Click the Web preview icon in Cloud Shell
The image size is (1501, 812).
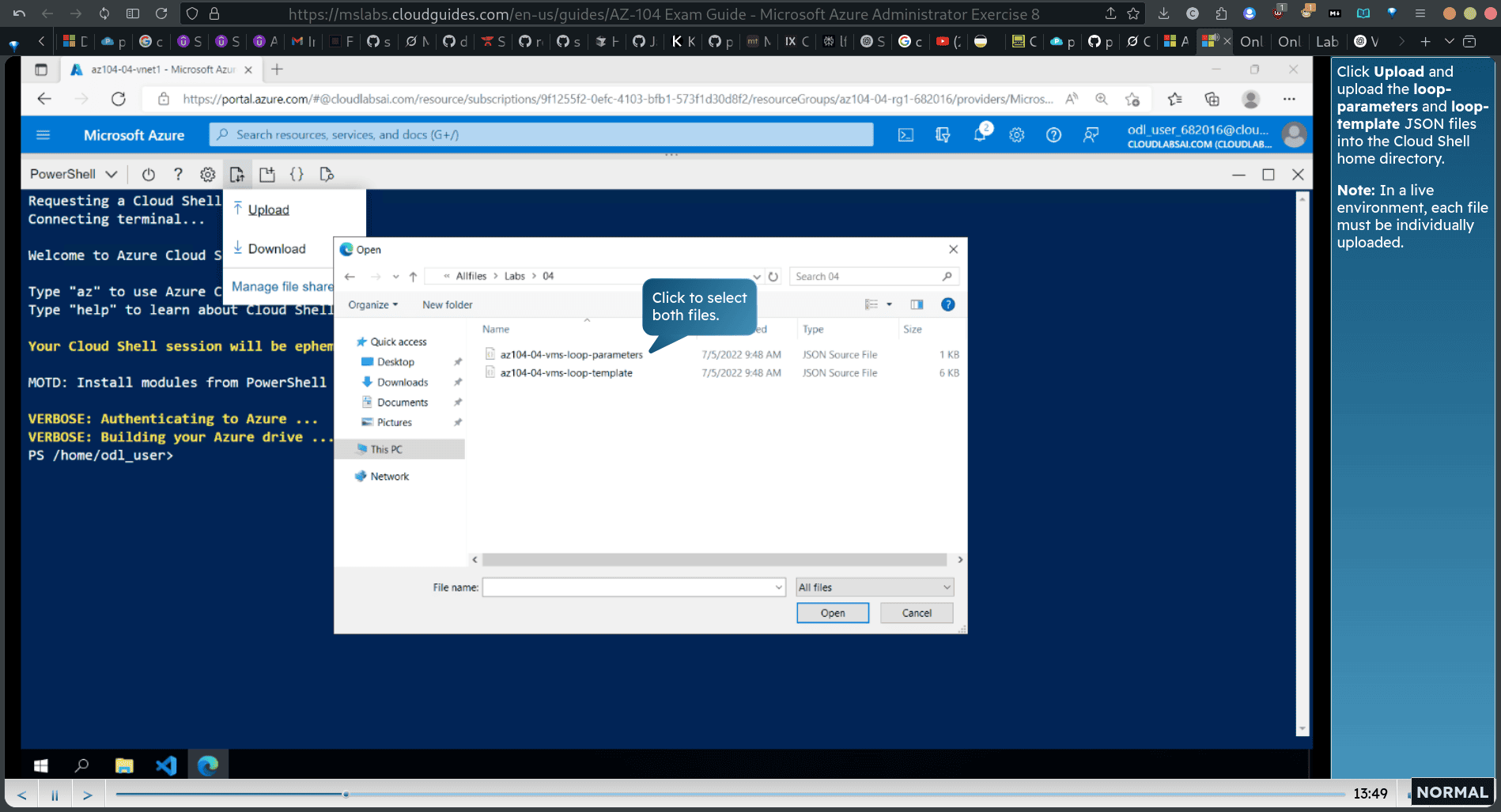click(327, 174)
